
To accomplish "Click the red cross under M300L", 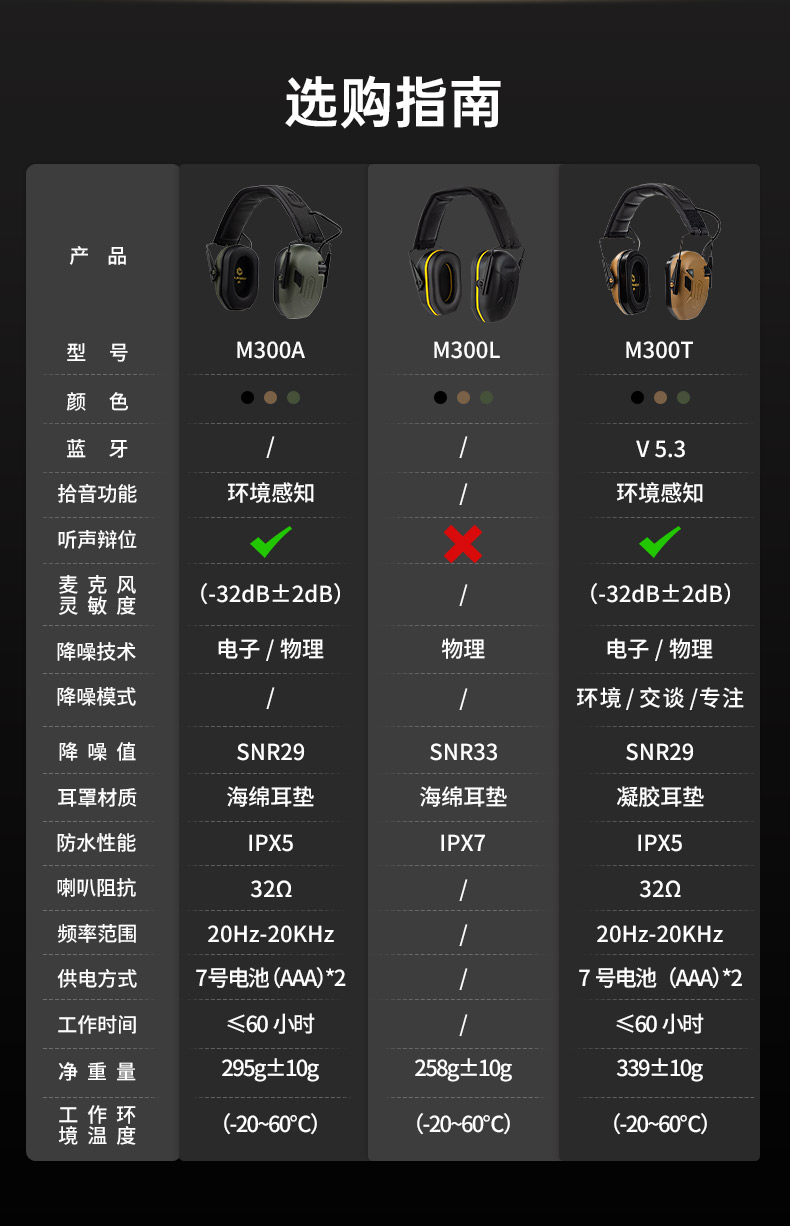I will coord(463,543).
